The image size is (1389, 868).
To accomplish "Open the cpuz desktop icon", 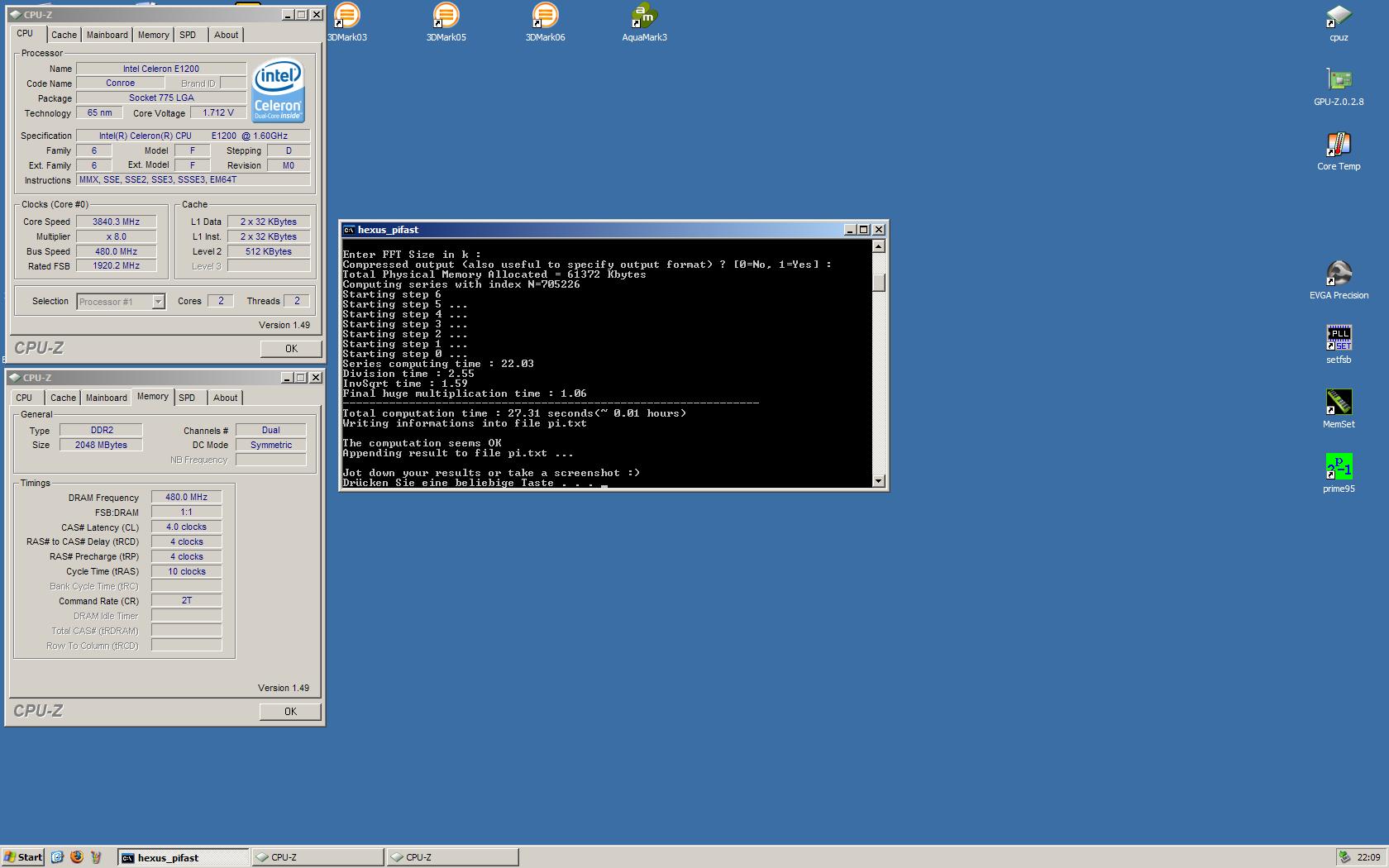I will [x=1339, y=22].
